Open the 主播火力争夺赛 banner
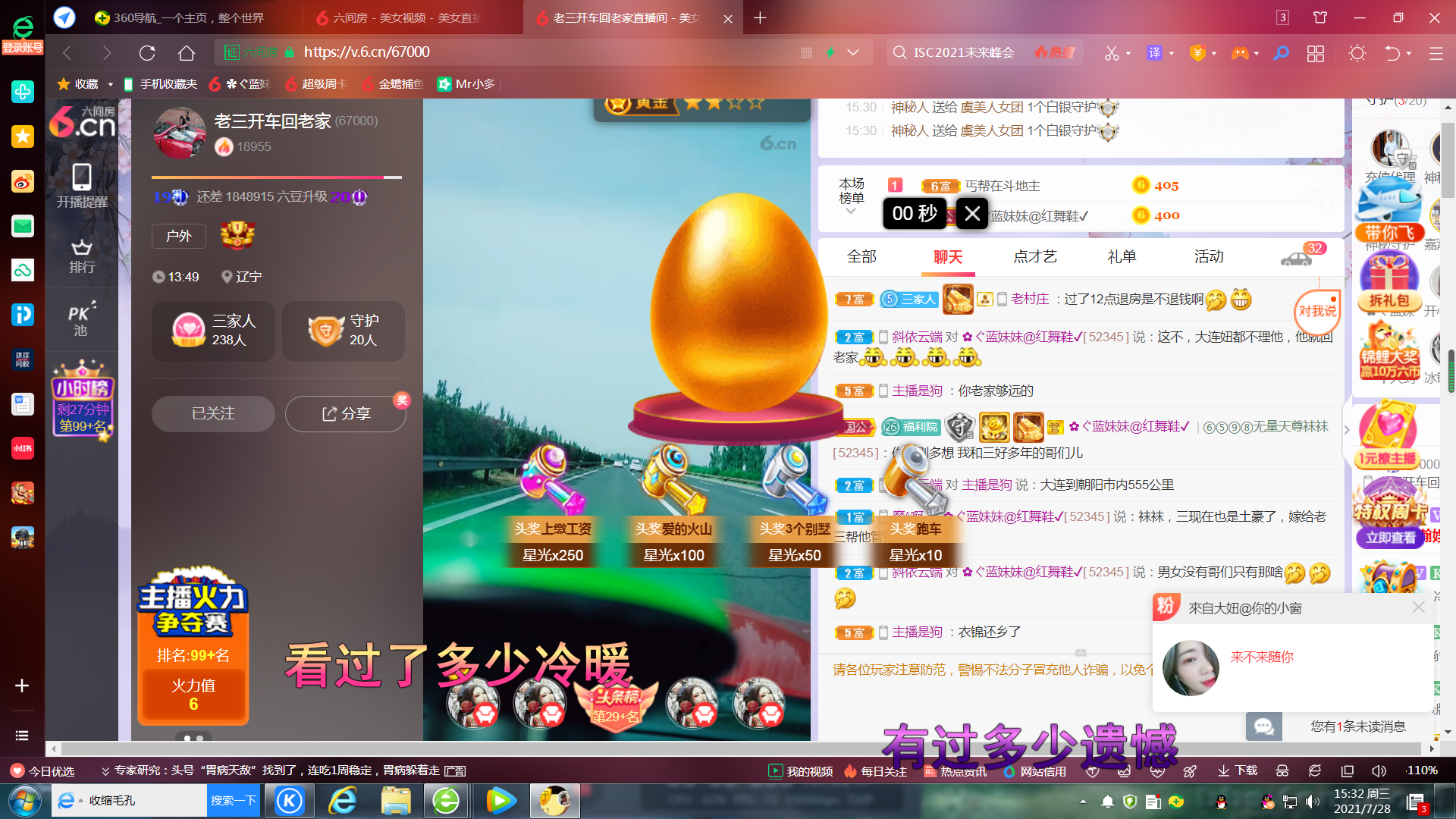 pos(193,645)
